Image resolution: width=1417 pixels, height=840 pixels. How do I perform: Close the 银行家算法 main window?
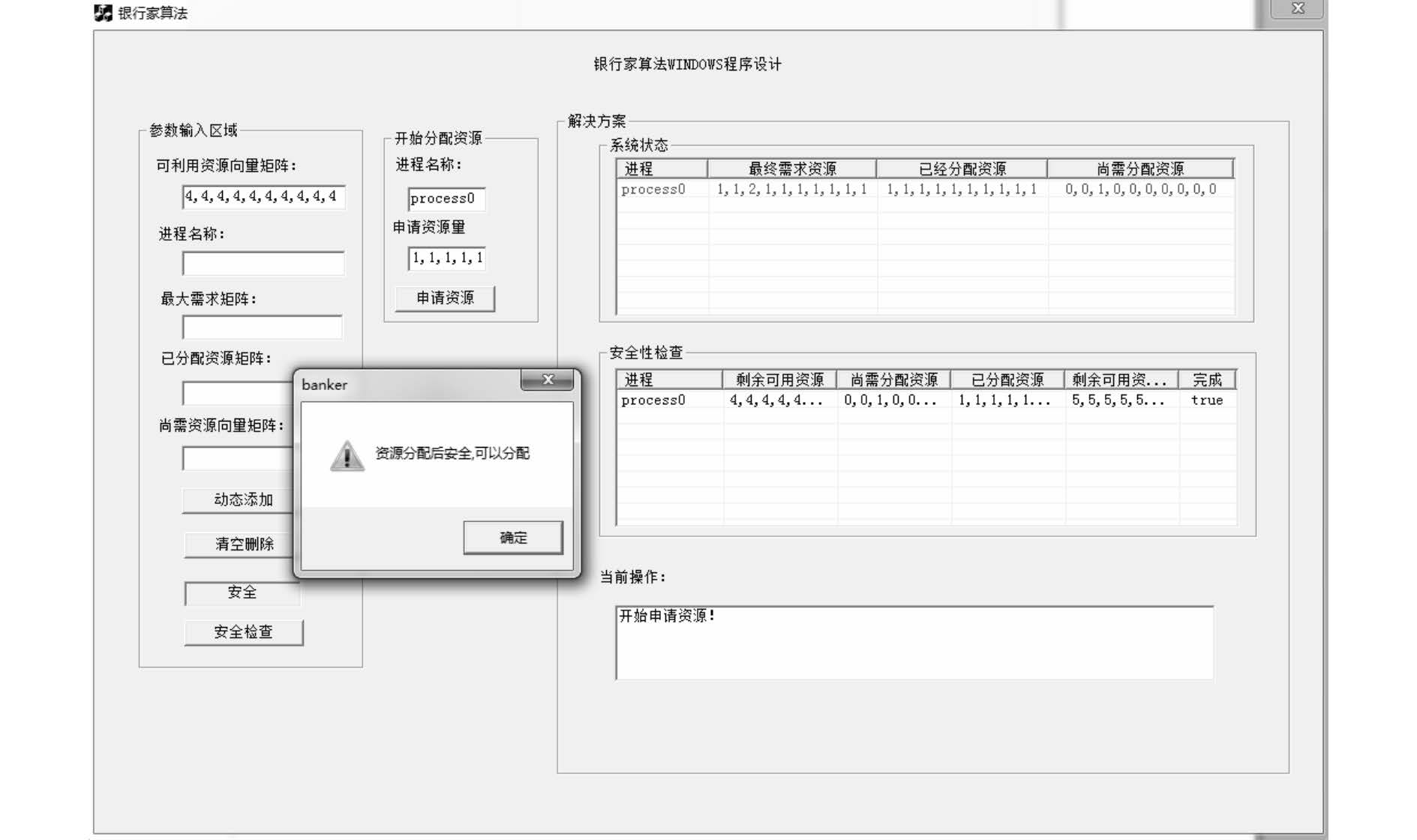[x=1297, y=9]
